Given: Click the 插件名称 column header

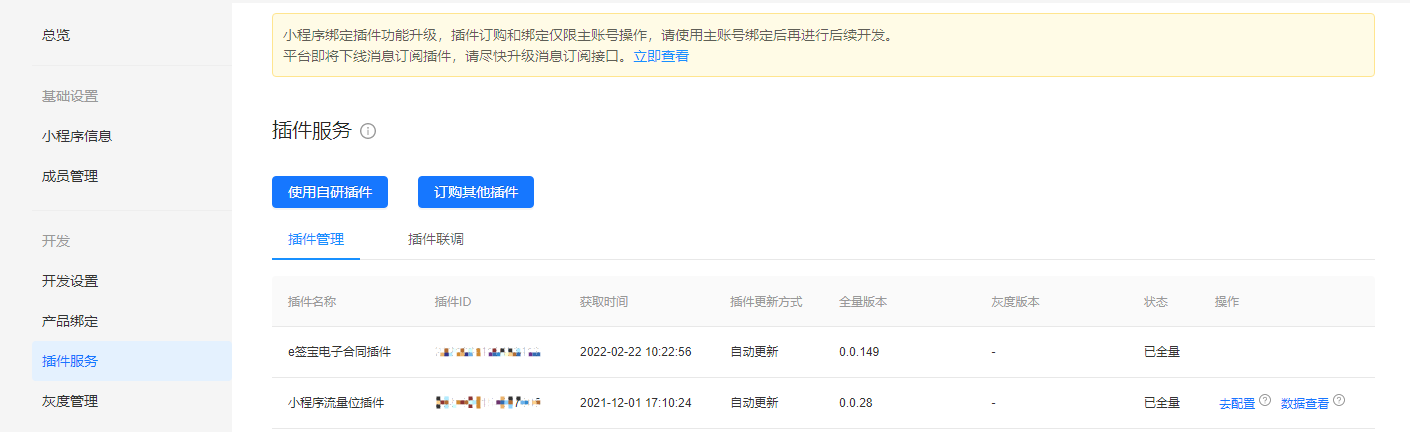Looking at the screenshot, I should coord(312,301).
